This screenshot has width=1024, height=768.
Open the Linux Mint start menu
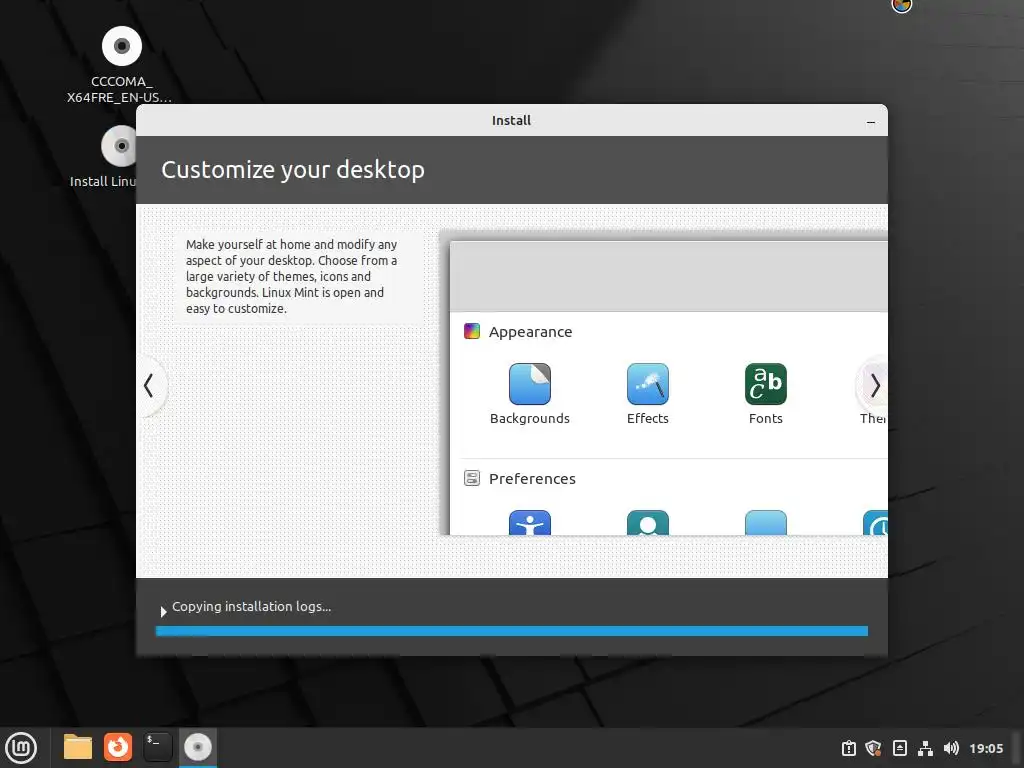(21, 747)
